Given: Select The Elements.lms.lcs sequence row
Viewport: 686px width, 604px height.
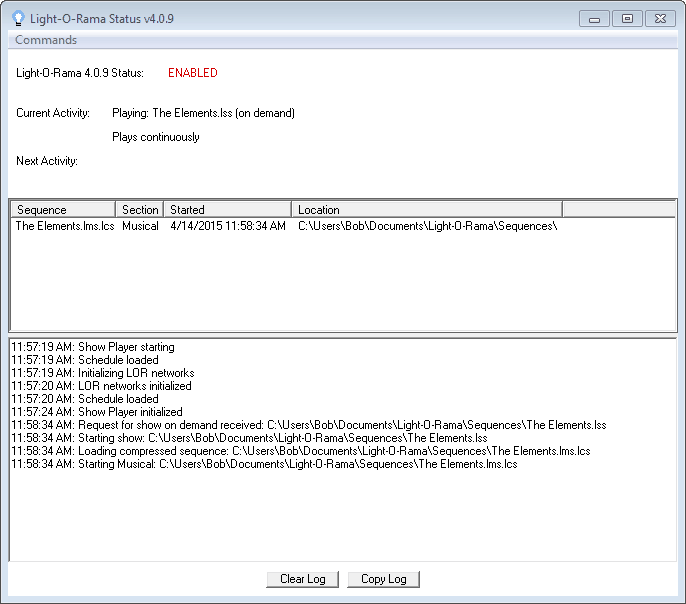Looking at the screenshot, I should coord(65,226).
